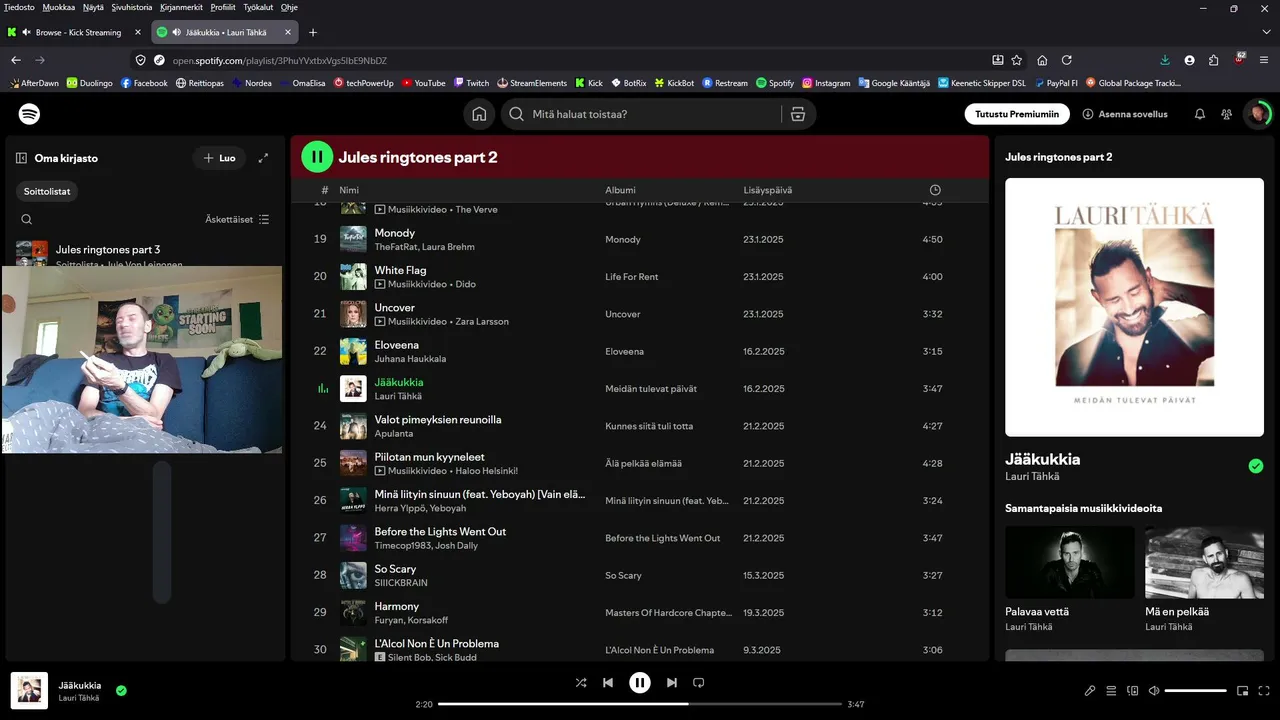Image resolution: width=1280 pixels, height=720 pixels.
Task: Enter fullscreen player view
Action: (1264, 690)
